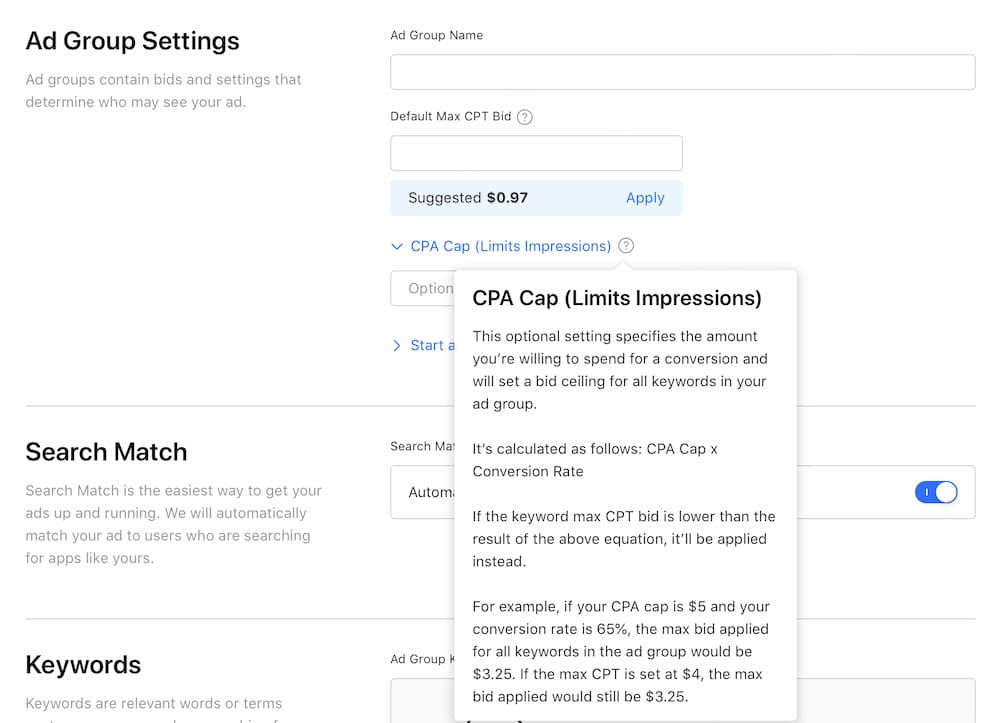Screen dimensions: 1000x723
Task: Click the Default Max CPT Bid label
Action: pos(450,117)
